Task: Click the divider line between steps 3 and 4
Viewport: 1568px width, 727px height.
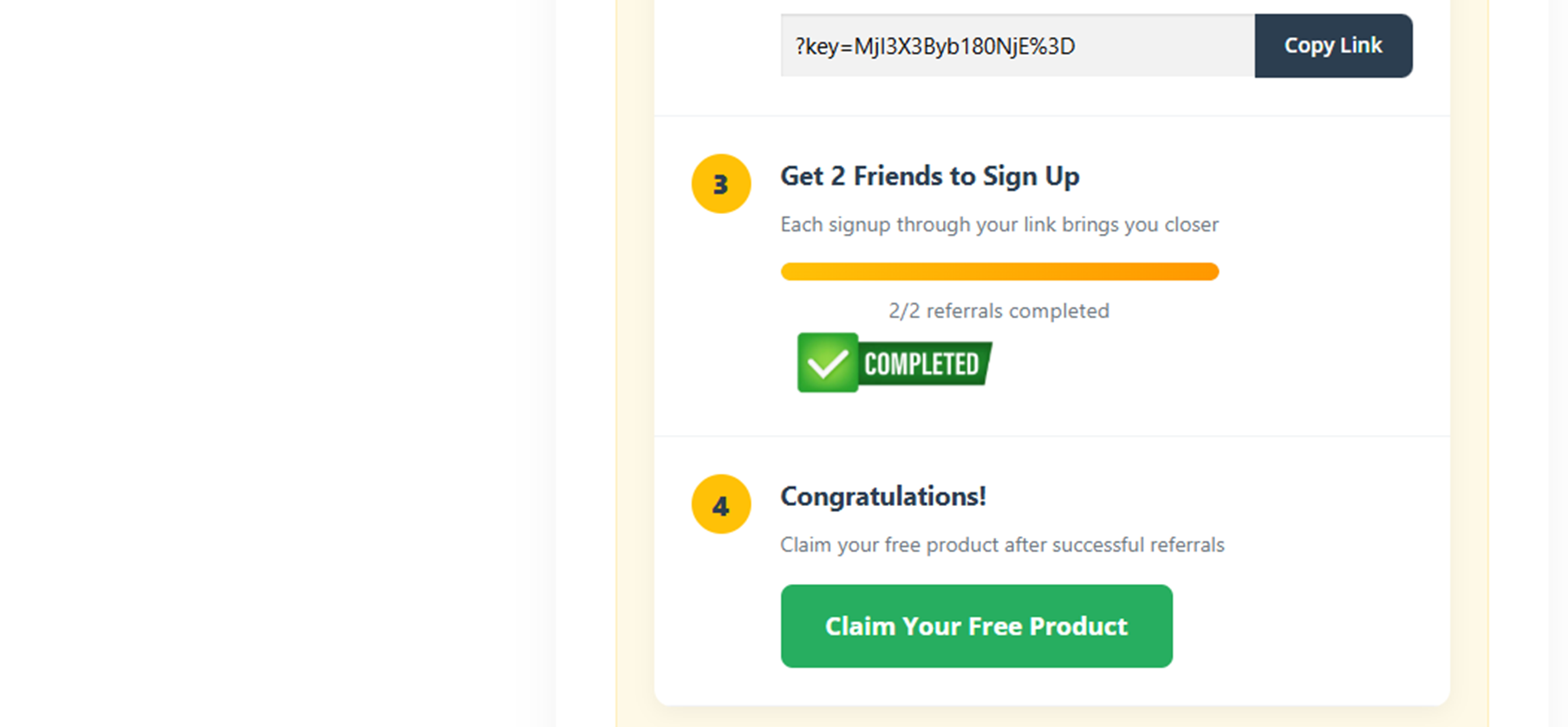Action: (1051, 436)
